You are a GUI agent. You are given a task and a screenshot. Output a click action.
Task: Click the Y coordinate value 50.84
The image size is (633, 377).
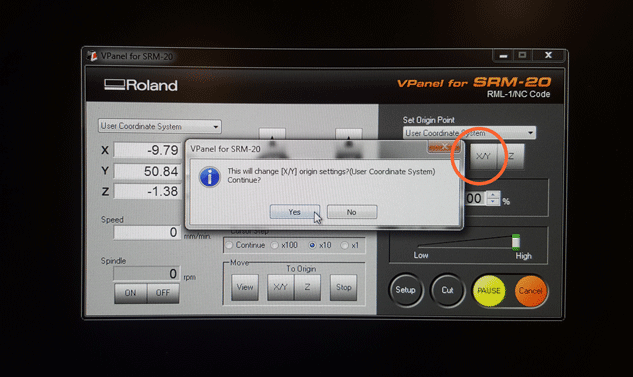pyautogui.click(x=147, y=171)
